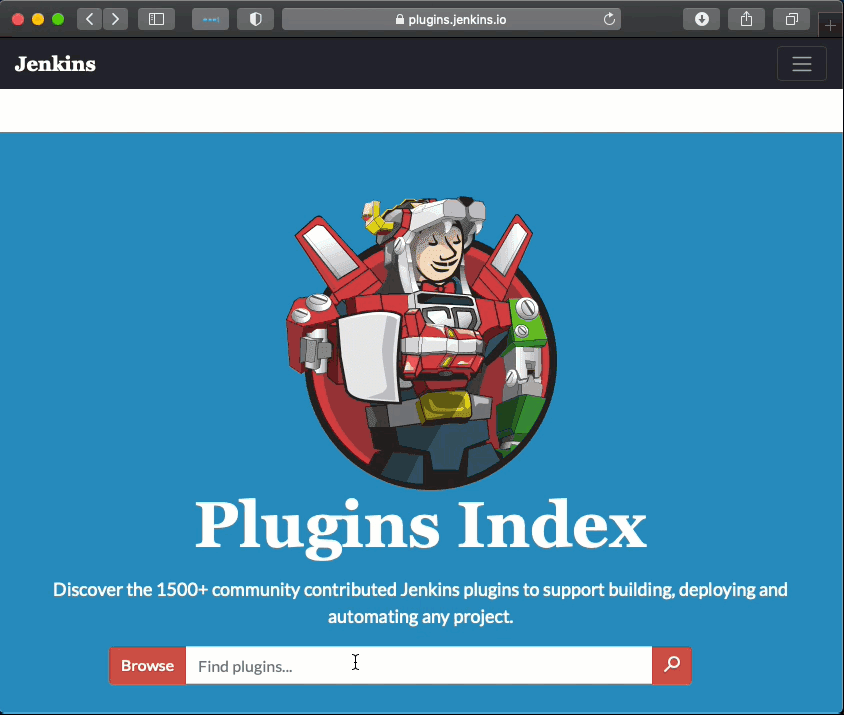Click the Plugins Index heading
The image size is (844, 715).
pyautogui.click(x=421, y=526)
